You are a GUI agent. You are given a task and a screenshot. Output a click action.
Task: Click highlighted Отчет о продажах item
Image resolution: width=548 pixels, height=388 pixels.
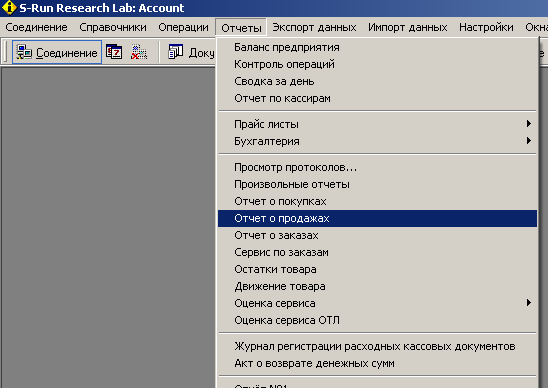[x=377, y=218]
